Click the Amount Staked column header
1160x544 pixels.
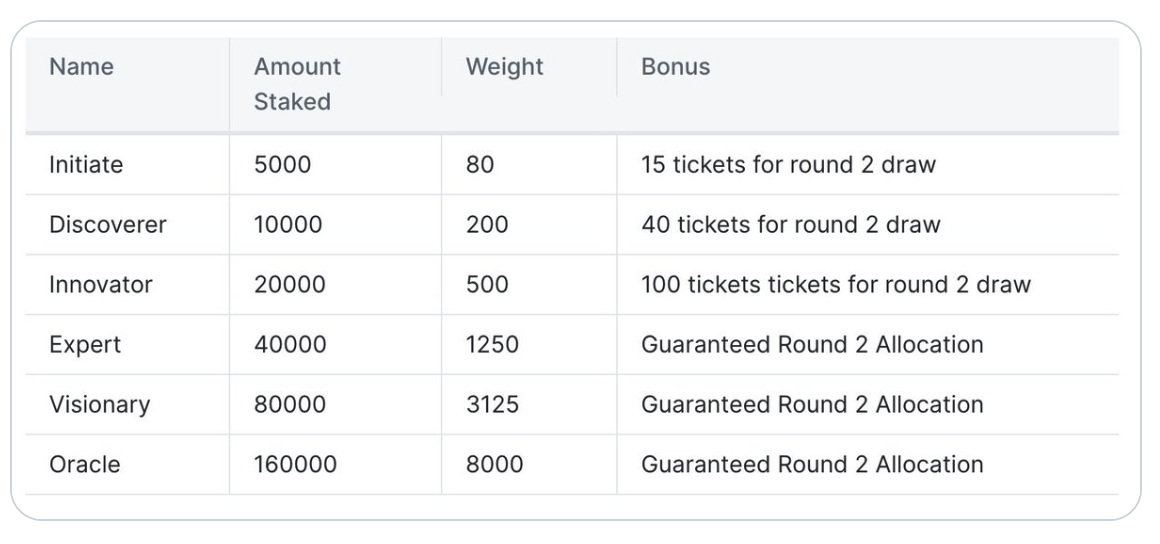[297, 84]
